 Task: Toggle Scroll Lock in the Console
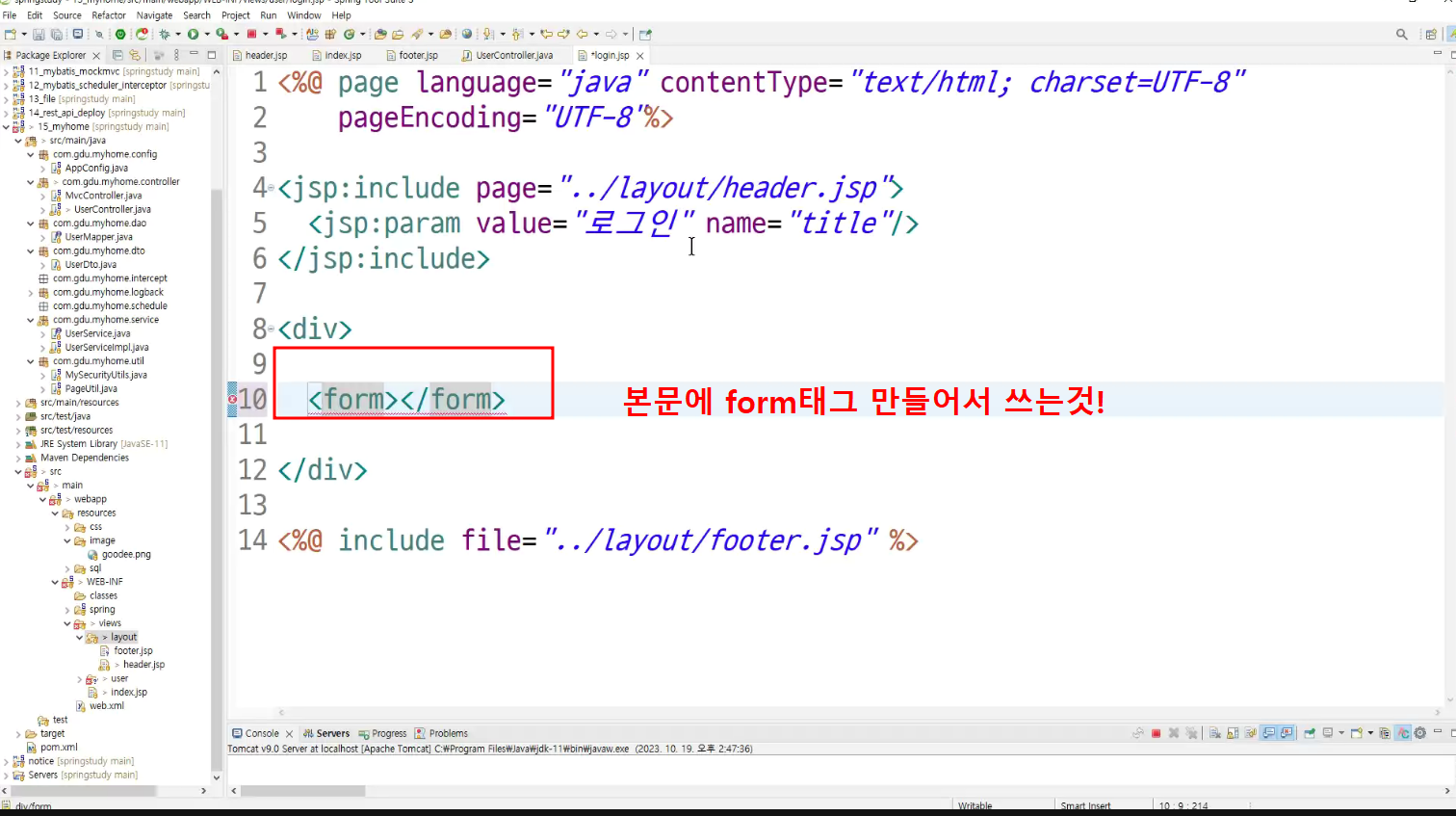point(1233,733)
